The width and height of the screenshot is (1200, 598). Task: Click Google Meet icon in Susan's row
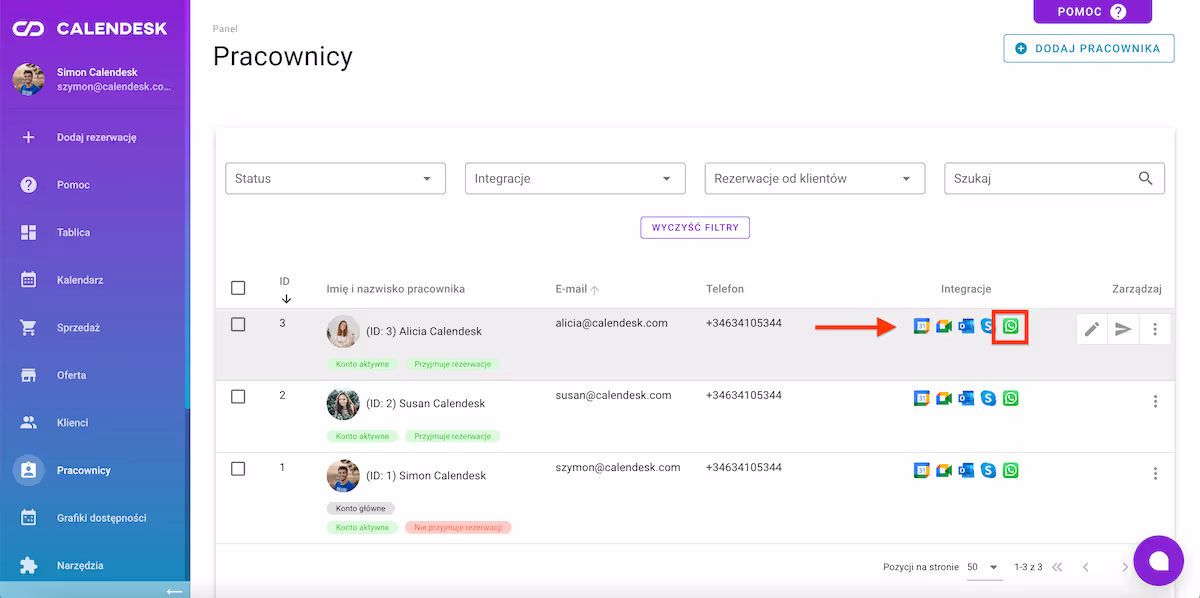(x=944, y=398)
